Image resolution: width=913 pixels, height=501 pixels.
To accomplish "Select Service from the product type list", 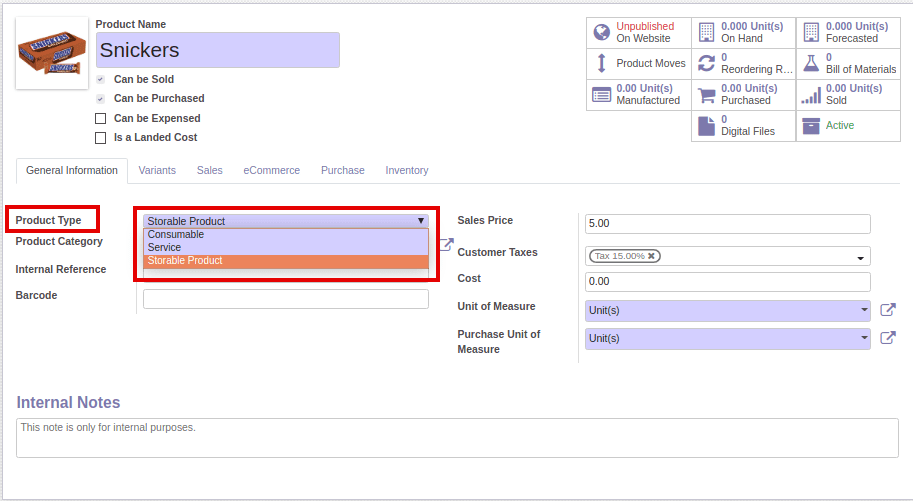I will (286, 247).
